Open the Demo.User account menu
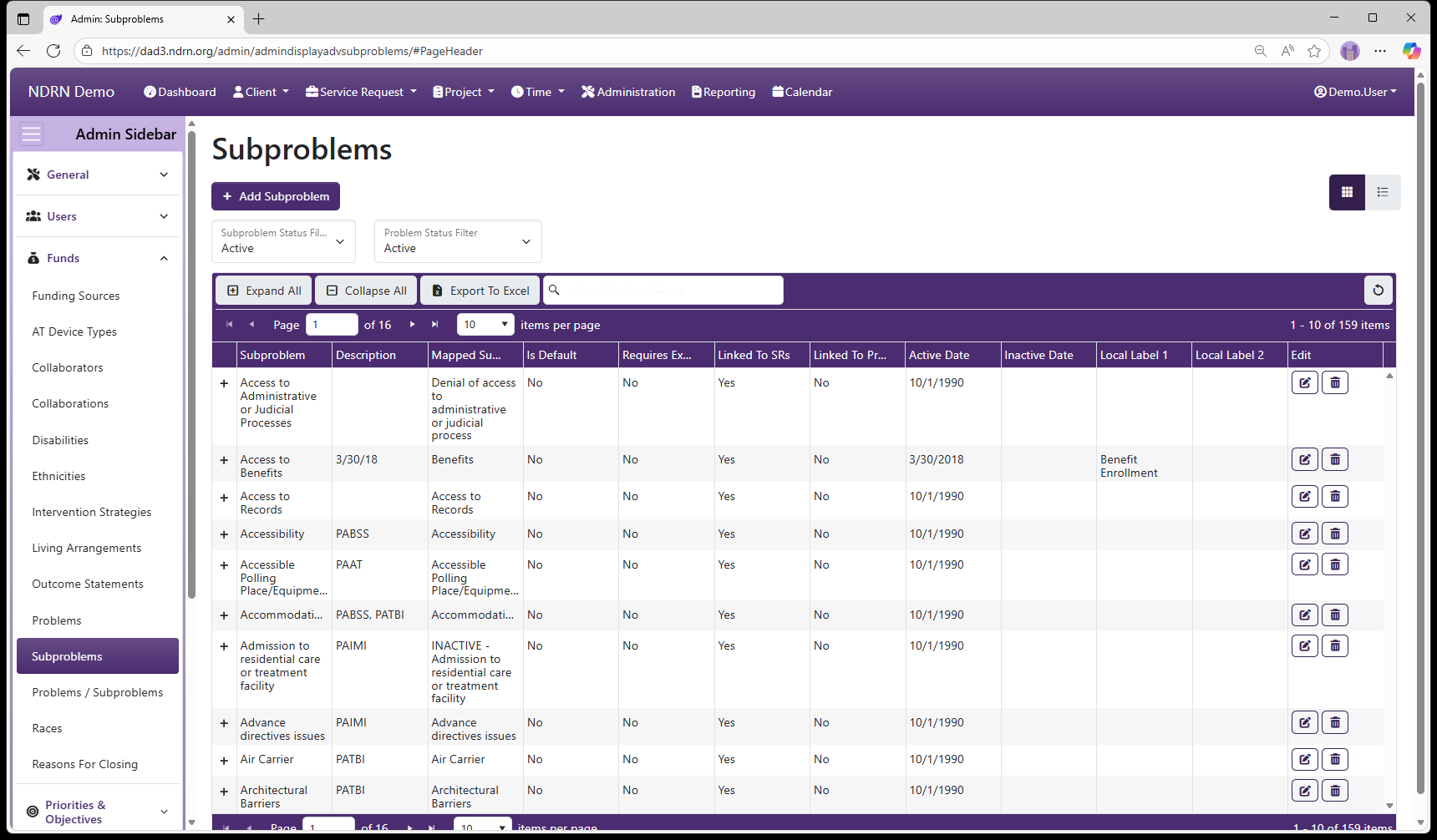Screen dimensions: 1437x840 (1355, 92)
